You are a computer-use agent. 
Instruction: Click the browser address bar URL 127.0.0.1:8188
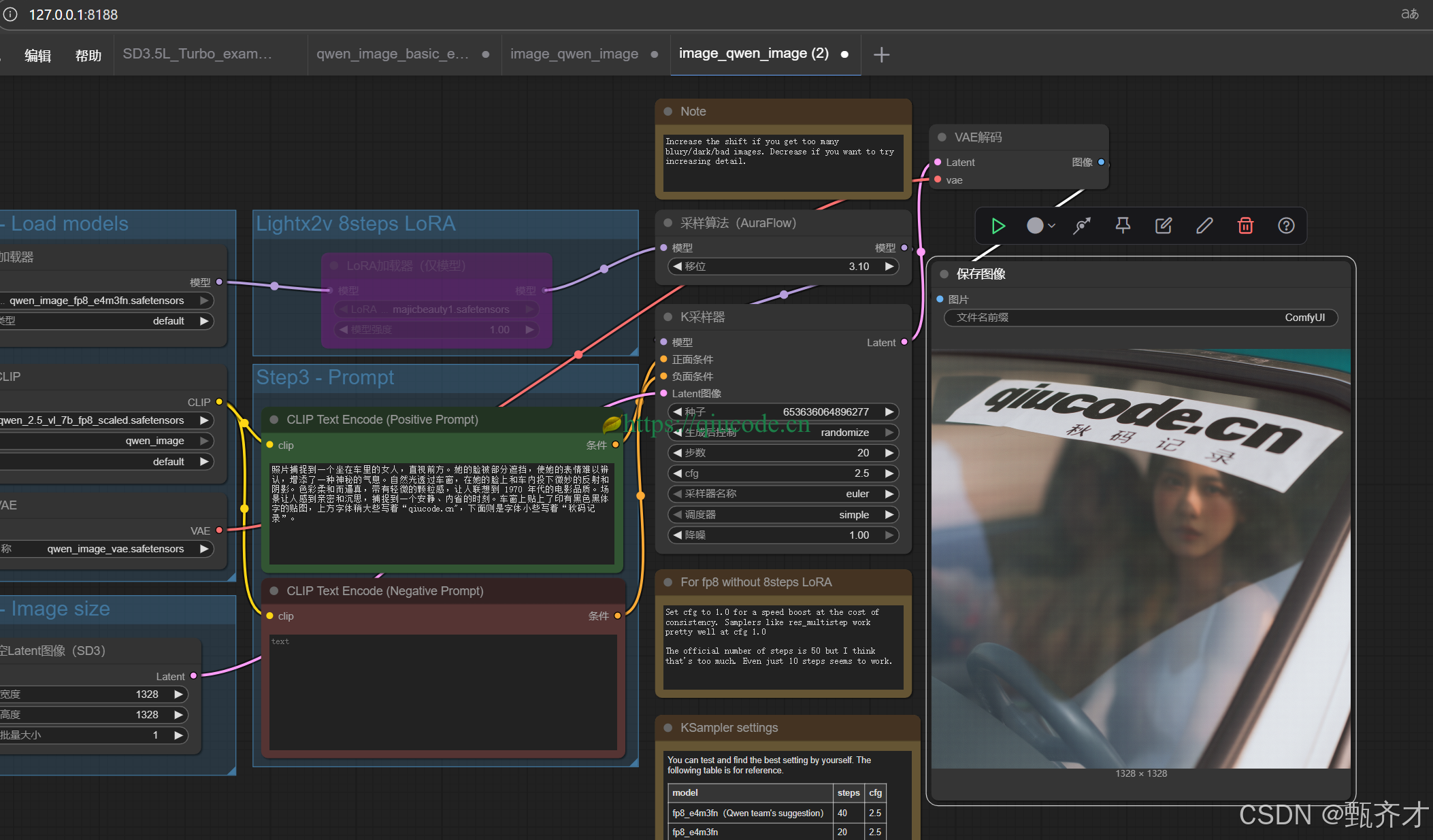(73, 14)
